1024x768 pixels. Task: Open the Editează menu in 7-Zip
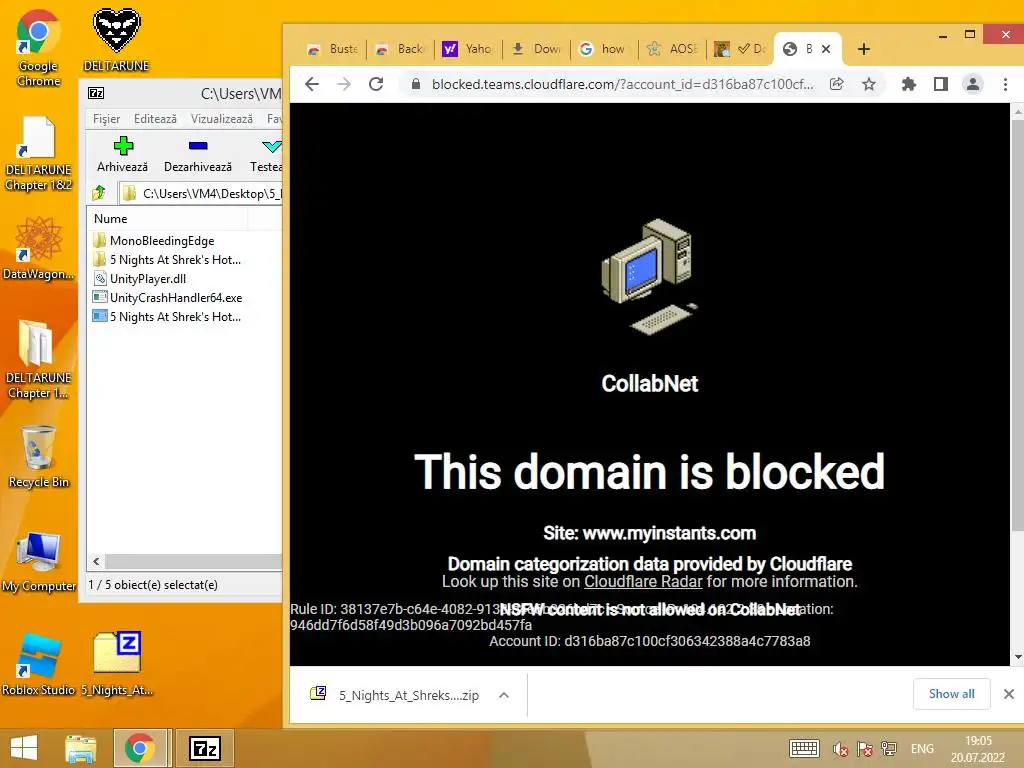pos(155,119)
